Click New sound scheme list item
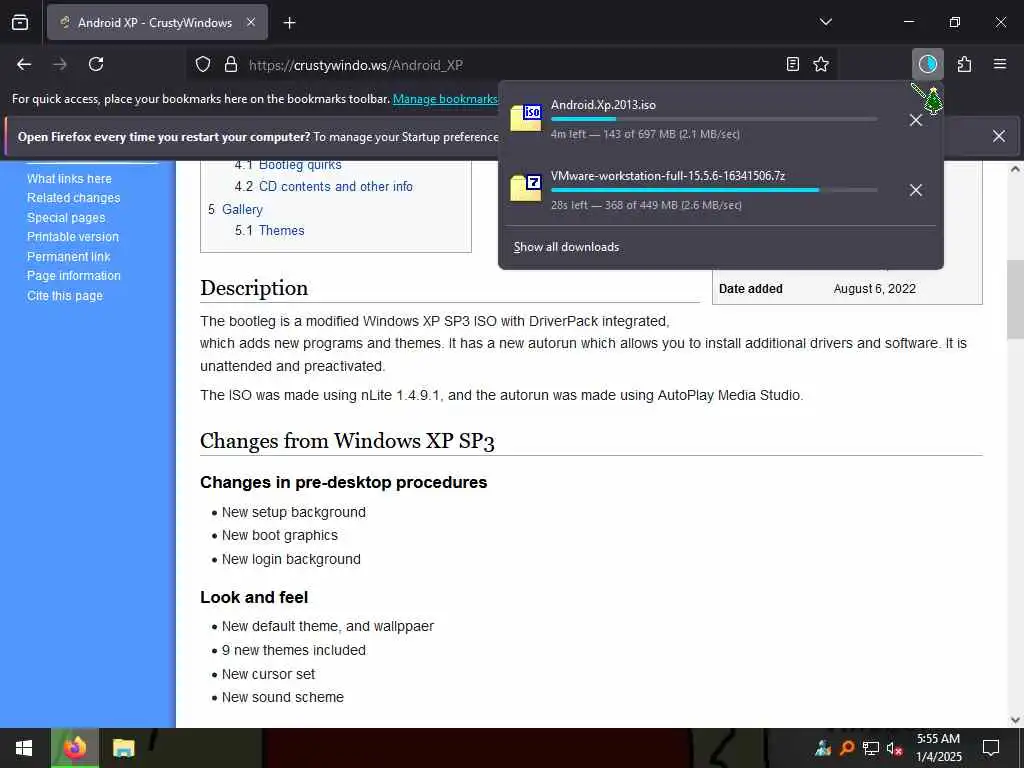The width and height of the screenshot is (1024, 768). click(x=282, y=697)
